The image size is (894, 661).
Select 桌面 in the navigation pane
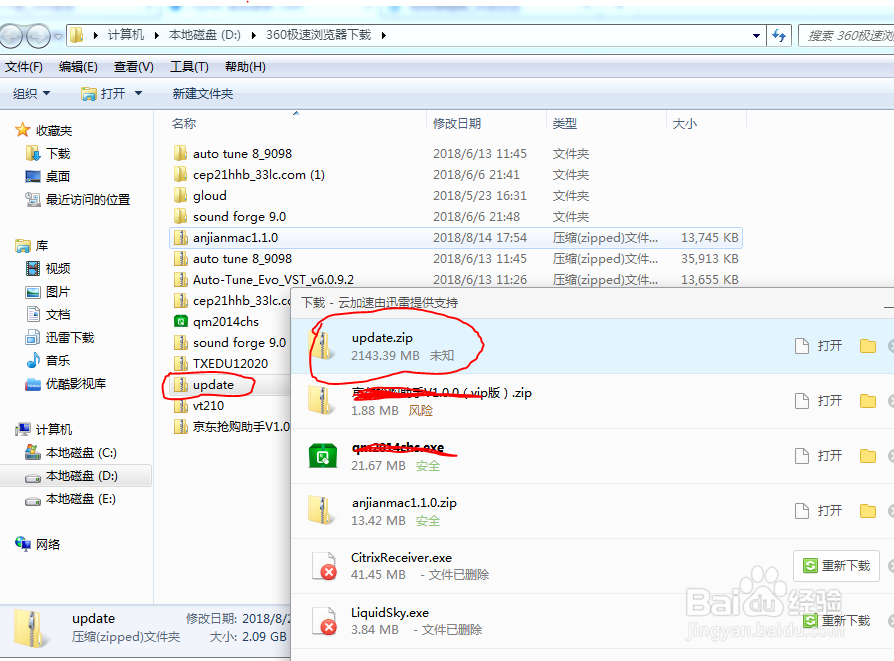(x=58, y=176)
